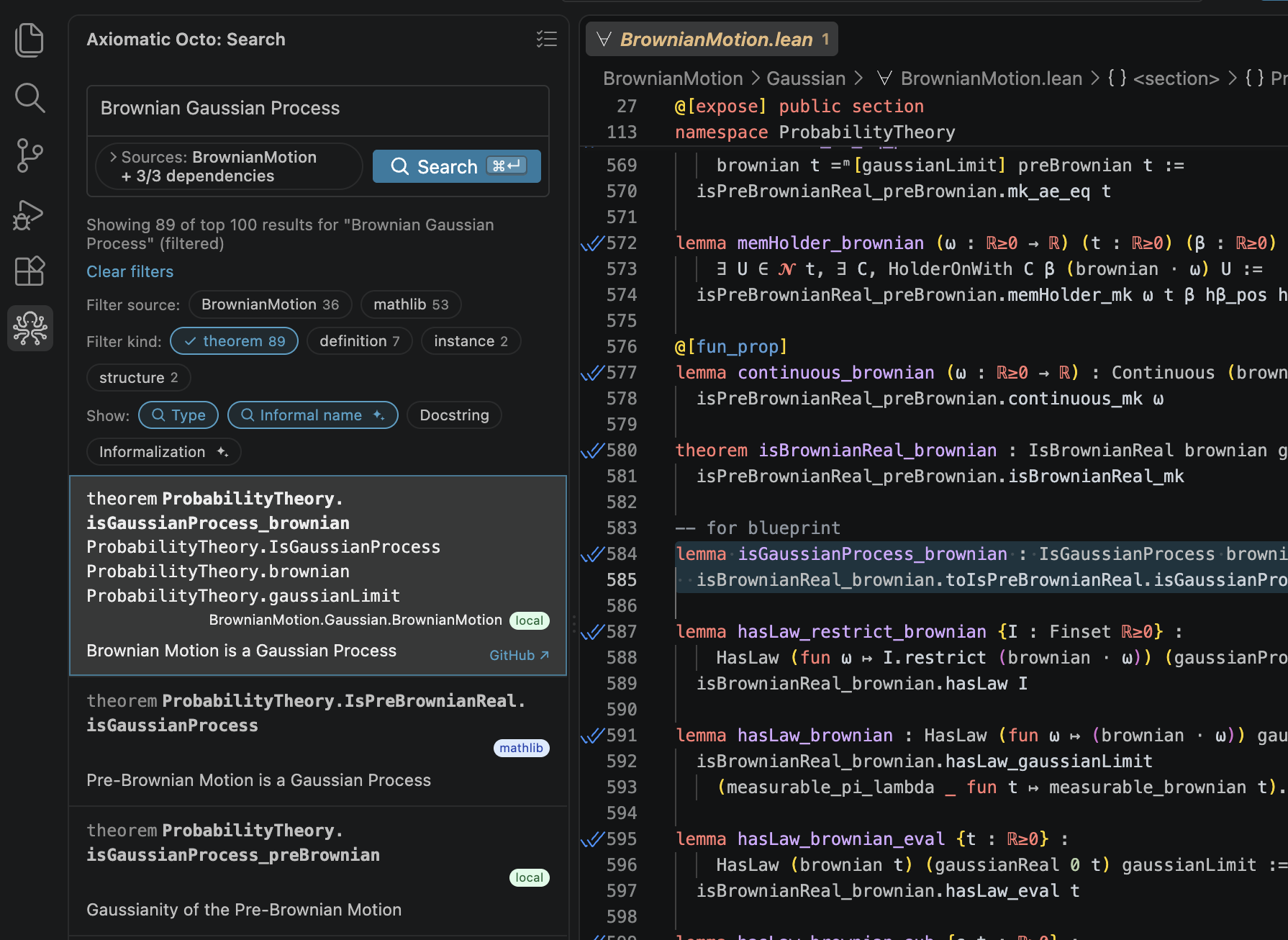Open BrownianMotion.lean breadcrumb dropdown
Viewport: 1288px width, 940px height.
point(991,78)
